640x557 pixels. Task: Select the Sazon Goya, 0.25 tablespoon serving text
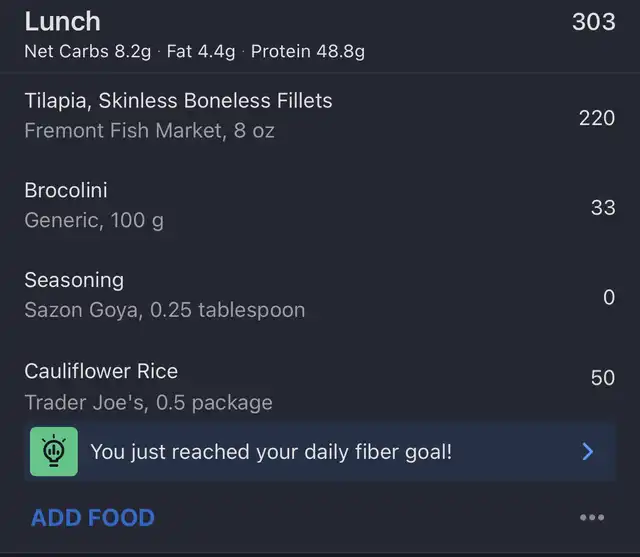[165, 310]
